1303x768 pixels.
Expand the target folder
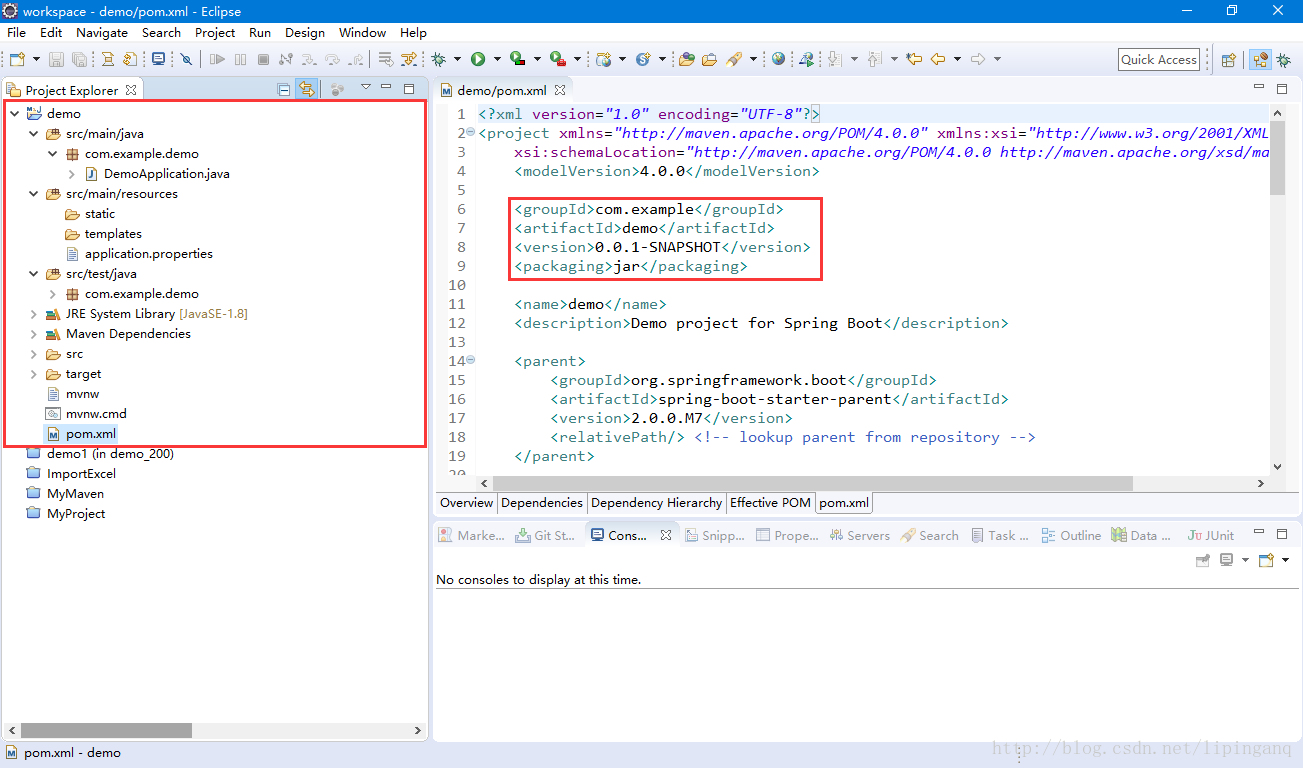(x=34, y=374)
